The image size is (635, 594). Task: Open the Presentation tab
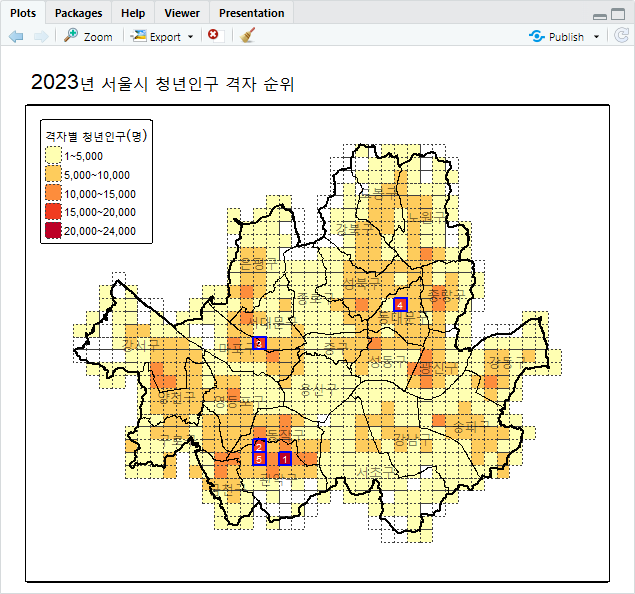(251, 13)
